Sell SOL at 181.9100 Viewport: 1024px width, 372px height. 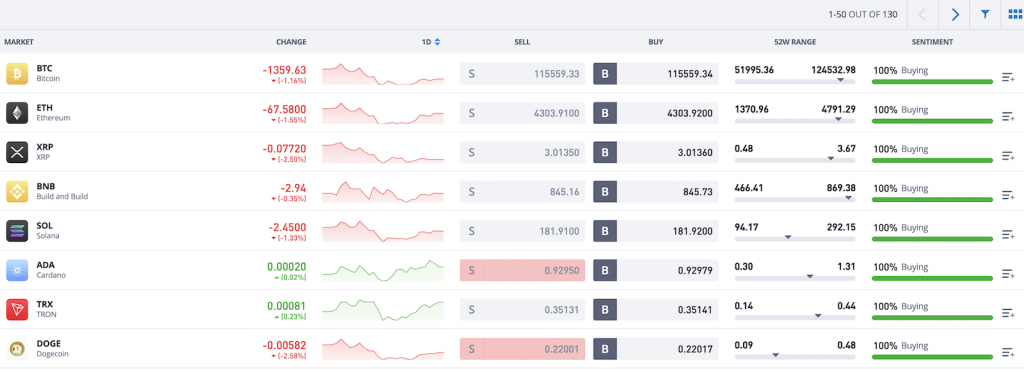click(522, 231)
